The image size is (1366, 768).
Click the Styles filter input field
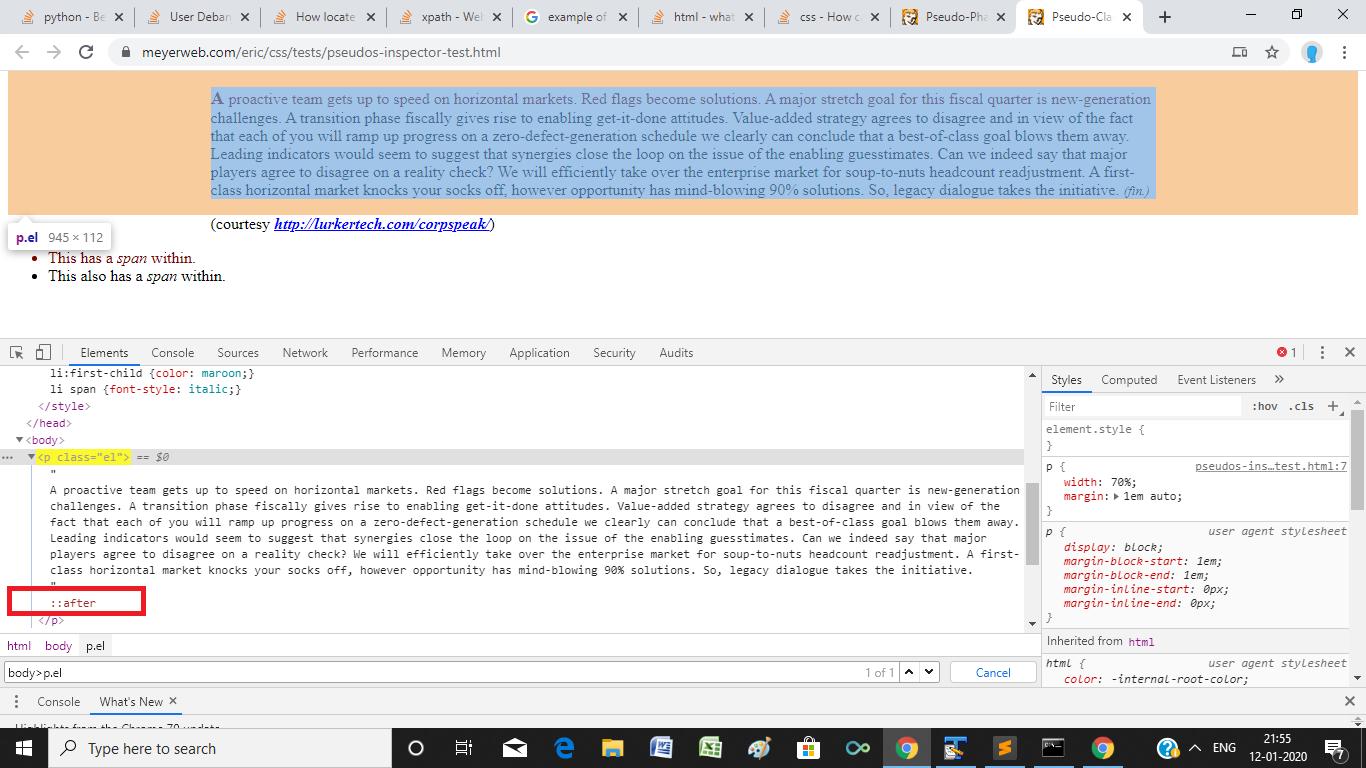point(1140,406)
